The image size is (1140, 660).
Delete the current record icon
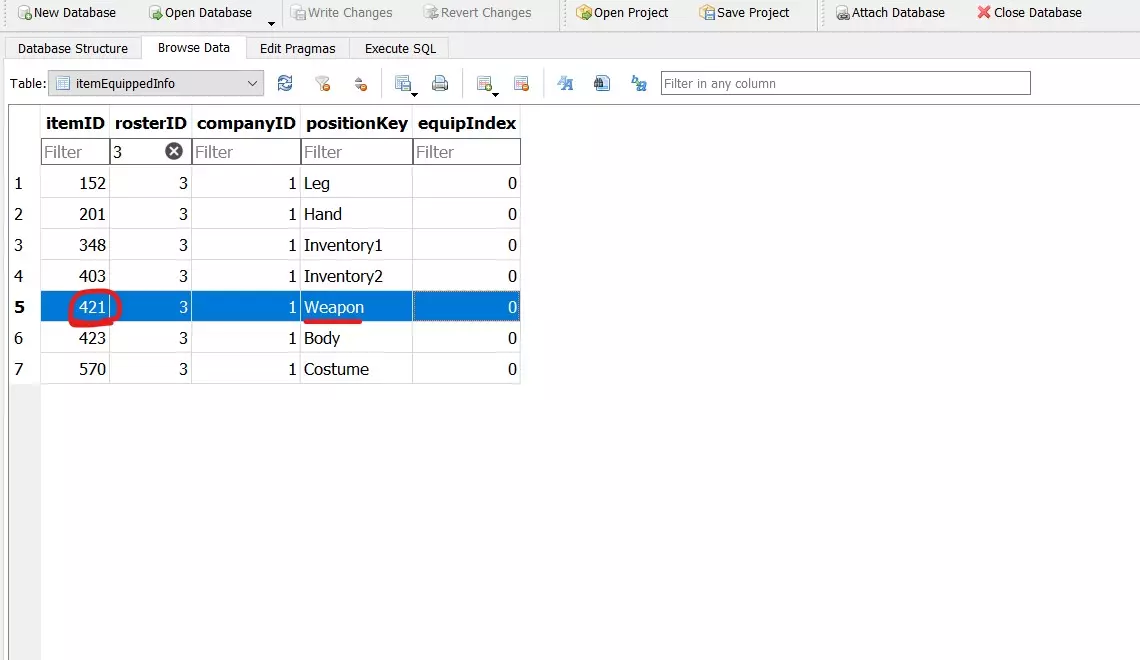(x=521, y=84)
